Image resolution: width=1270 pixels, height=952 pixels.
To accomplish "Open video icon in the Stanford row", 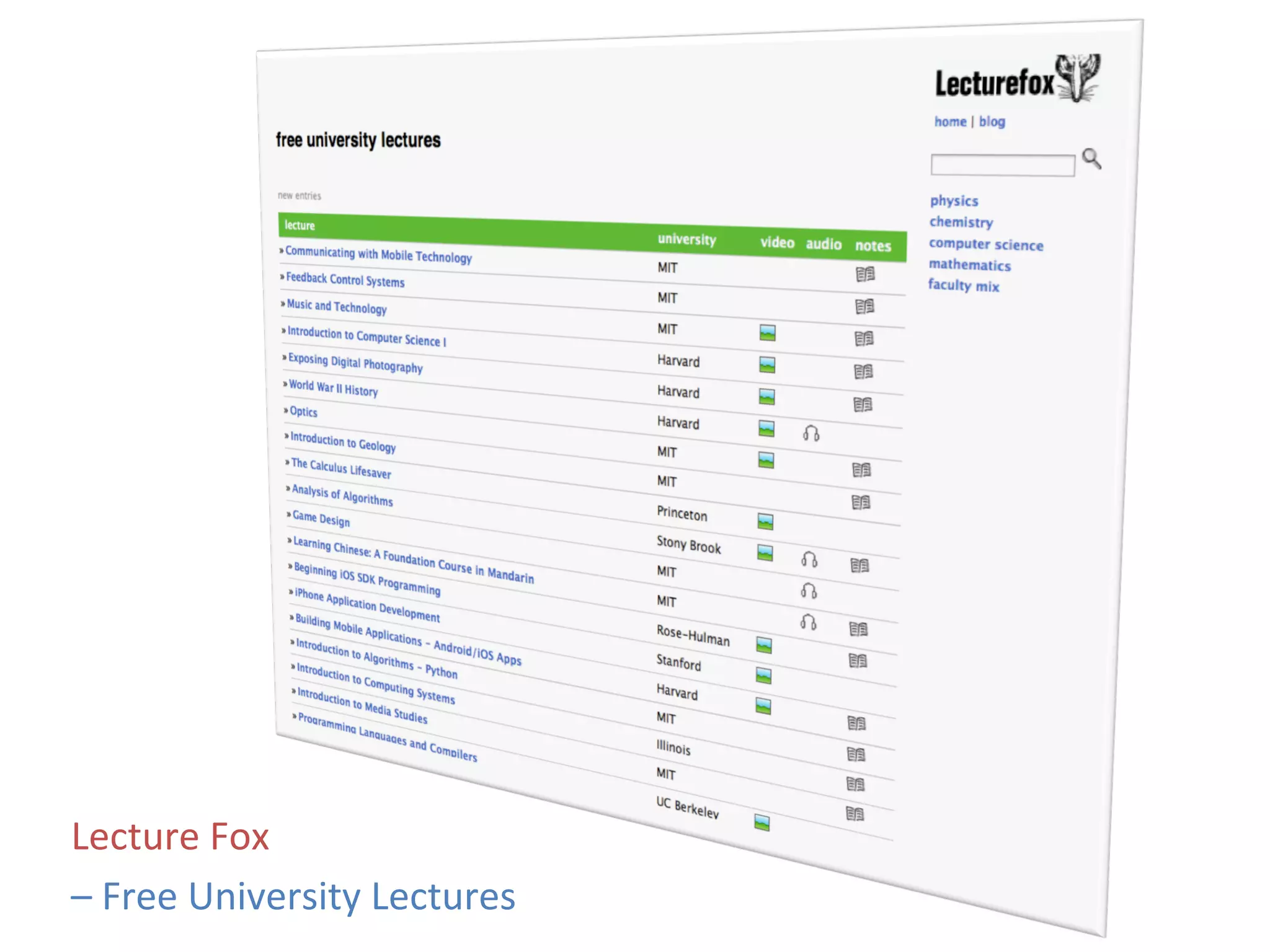I will click(x=763, y=676).
